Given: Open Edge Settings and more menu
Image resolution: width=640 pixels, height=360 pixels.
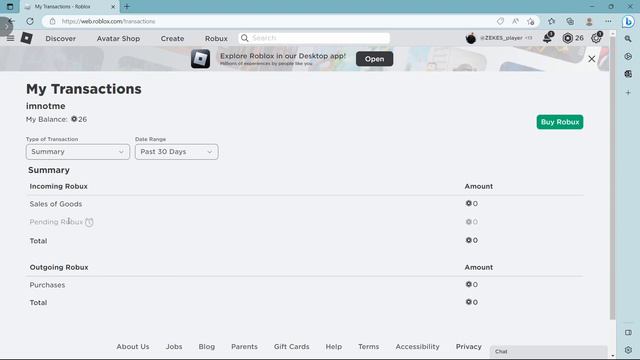Looking at the screenshot, I should (x=608, y=21).
